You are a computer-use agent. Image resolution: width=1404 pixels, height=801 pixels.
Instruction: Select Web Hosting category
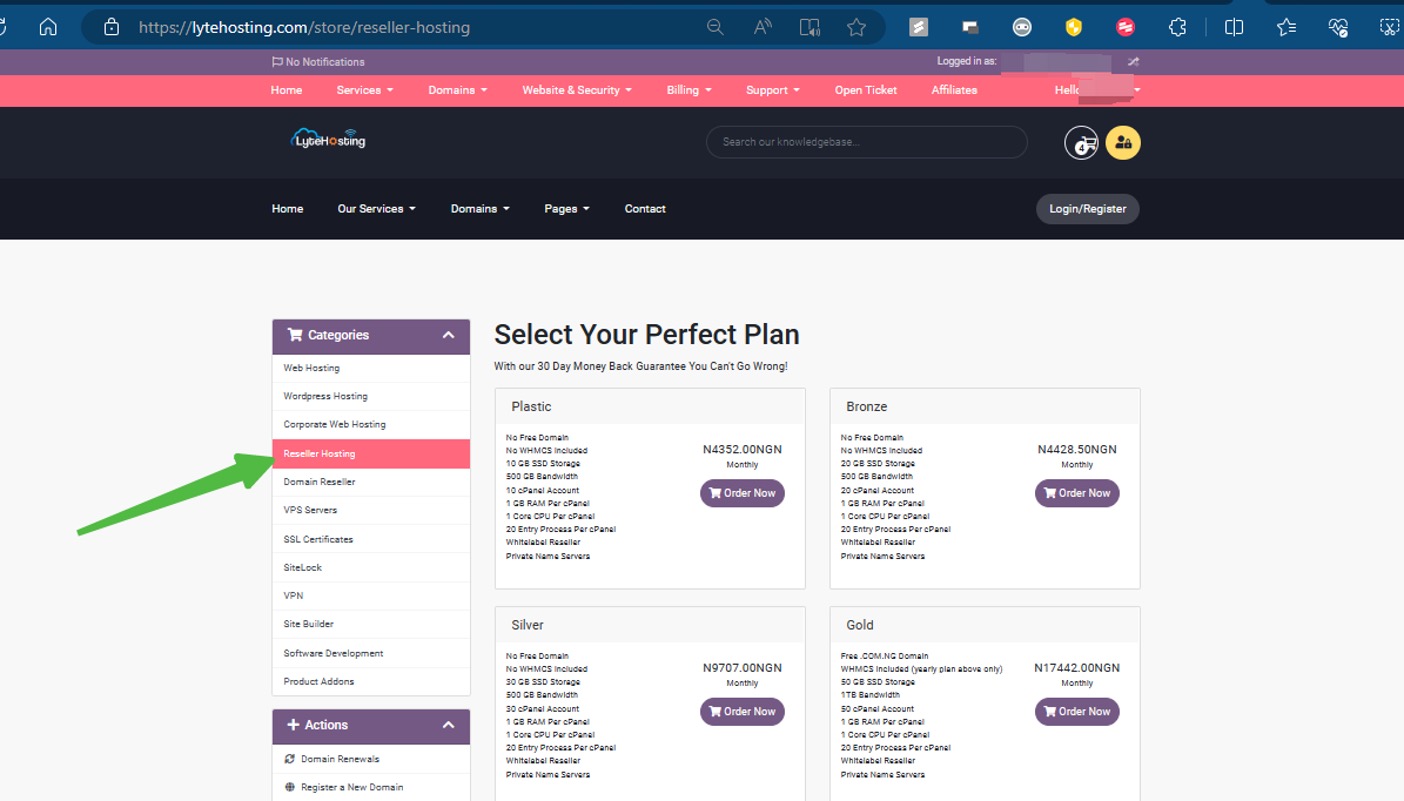371,368
